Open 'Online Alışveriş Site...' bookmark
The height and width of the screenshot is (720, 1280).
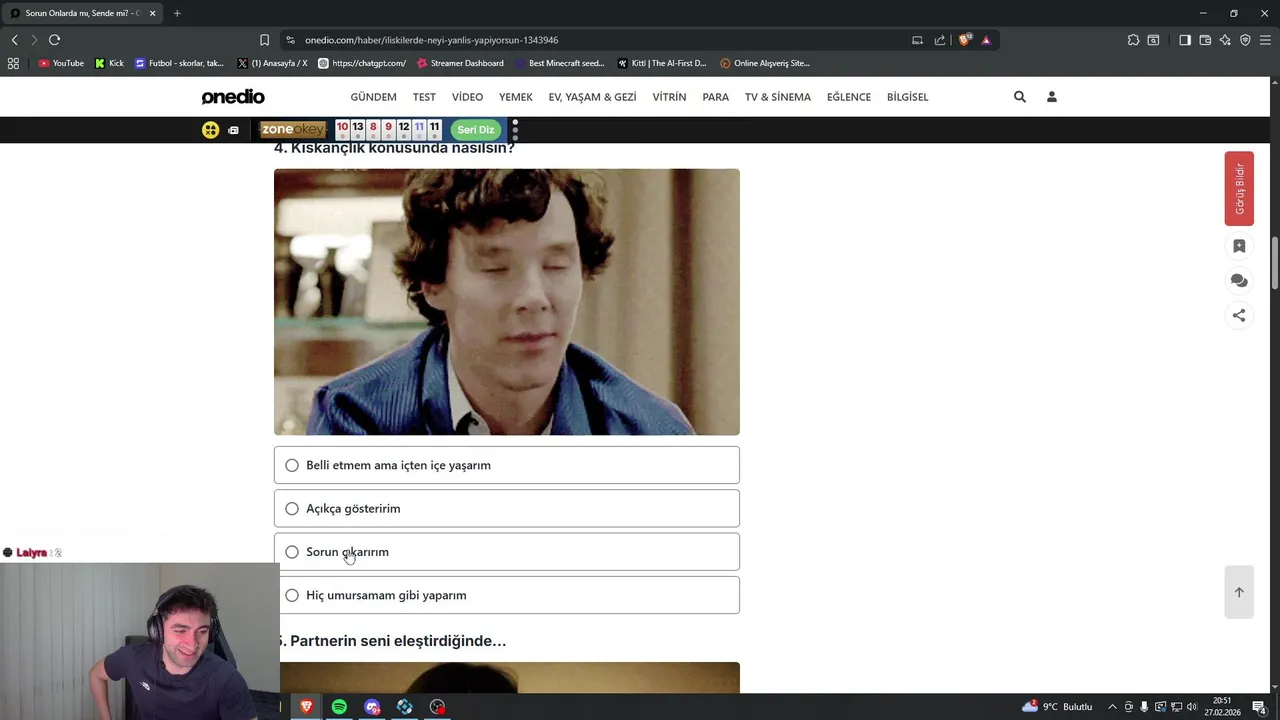point(765,63)
